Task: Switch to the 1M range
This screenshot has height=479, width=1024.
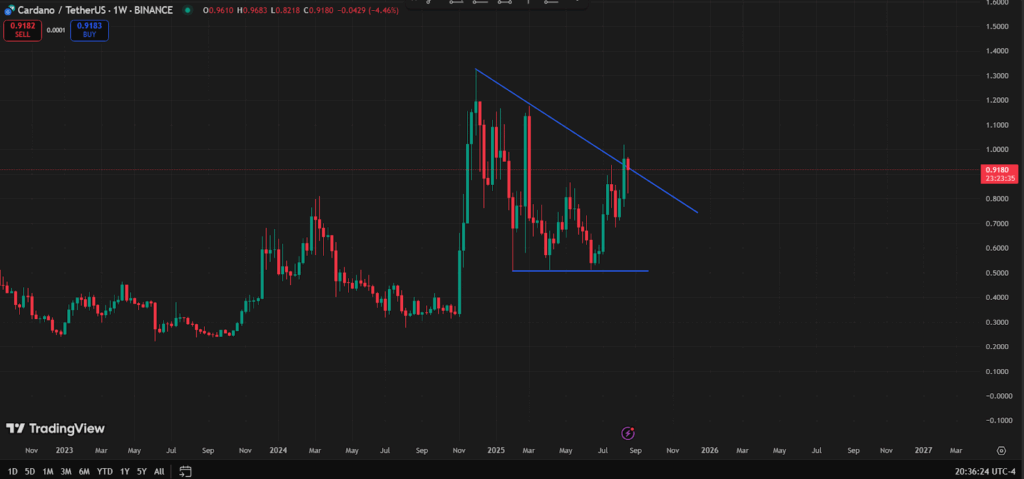Action: (x=47, y=471)
